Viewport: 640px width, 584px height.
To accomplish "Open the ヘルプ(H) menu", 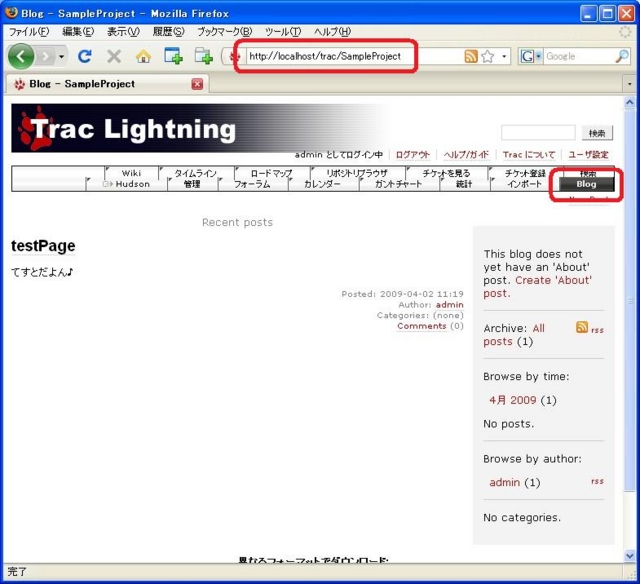I will (x=333, y=31).
